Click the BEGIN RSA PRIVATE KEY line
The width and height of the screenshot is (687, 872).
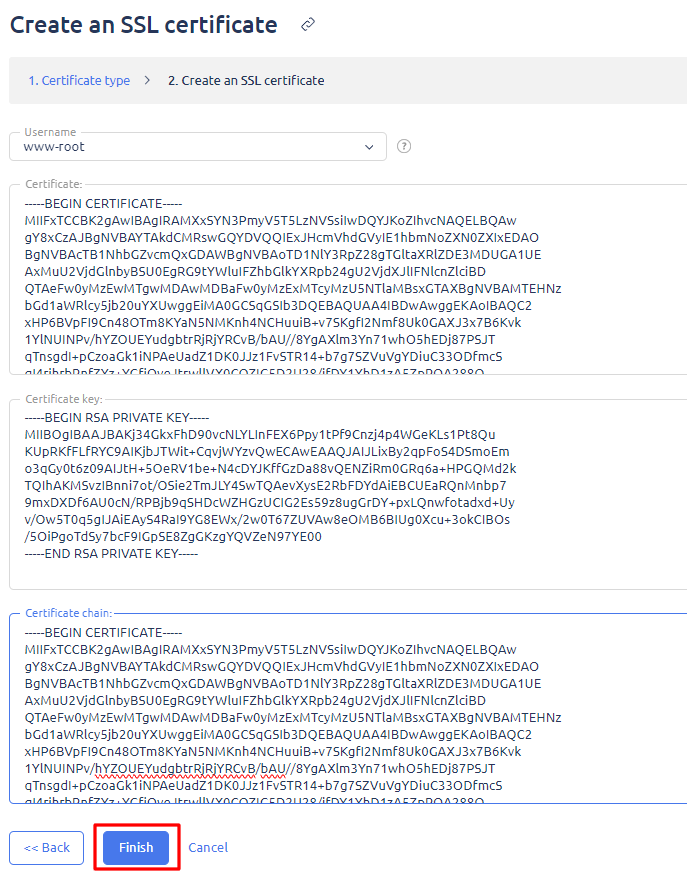(117, 417)
